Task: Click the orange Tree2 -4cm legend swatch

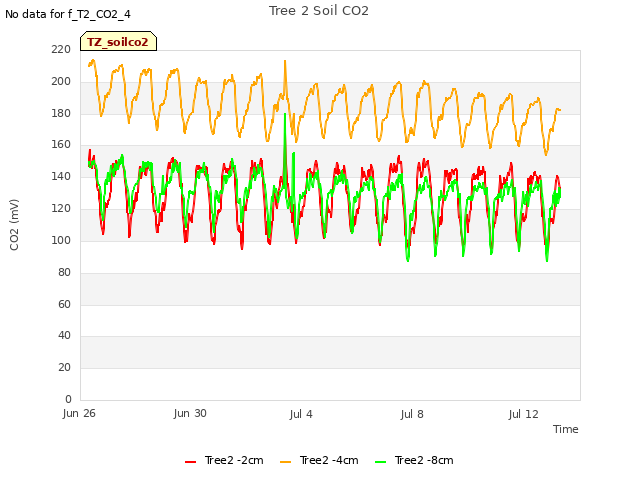Action: point(285,462)
